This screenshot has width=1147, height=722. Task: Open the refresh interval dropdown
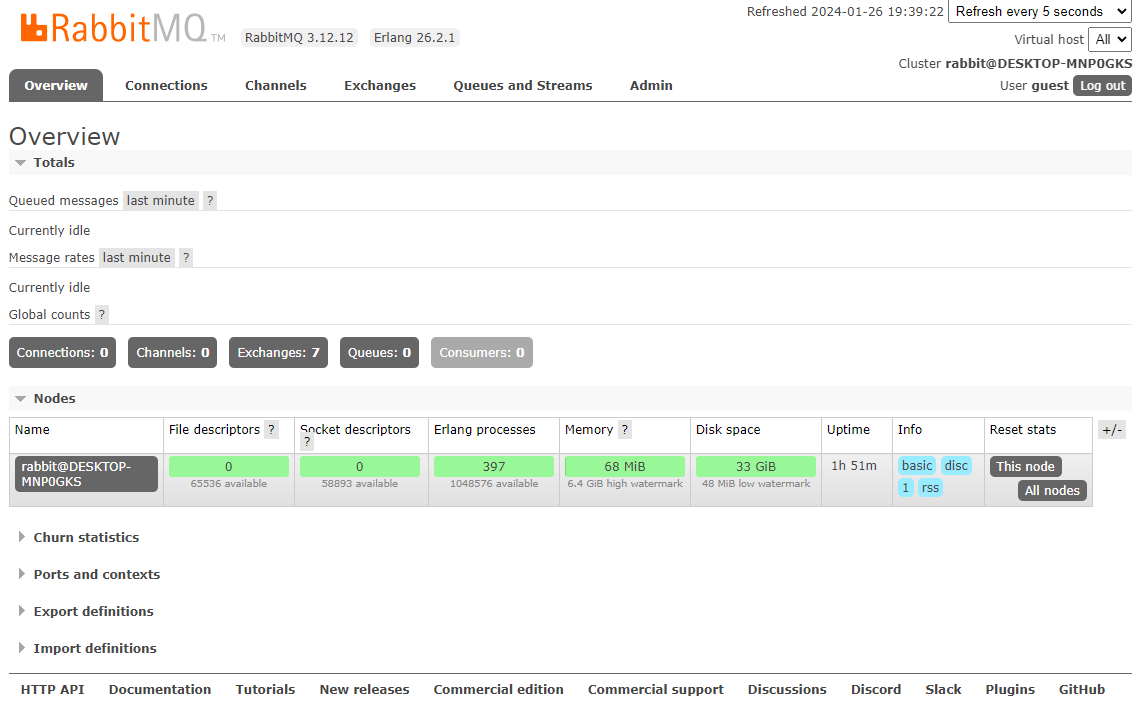[x=1039, y=12]
